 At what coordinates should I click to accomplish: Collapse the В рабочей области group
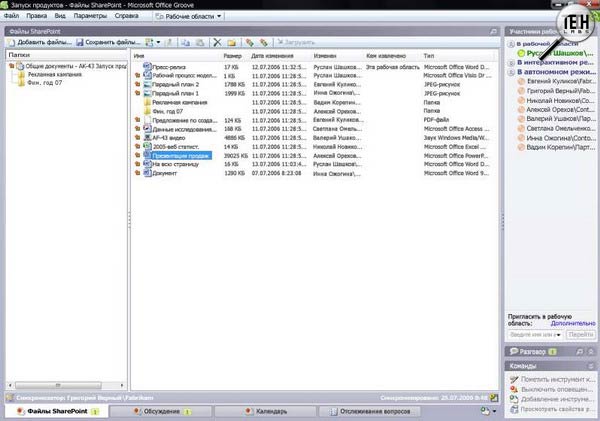[511, 44]
